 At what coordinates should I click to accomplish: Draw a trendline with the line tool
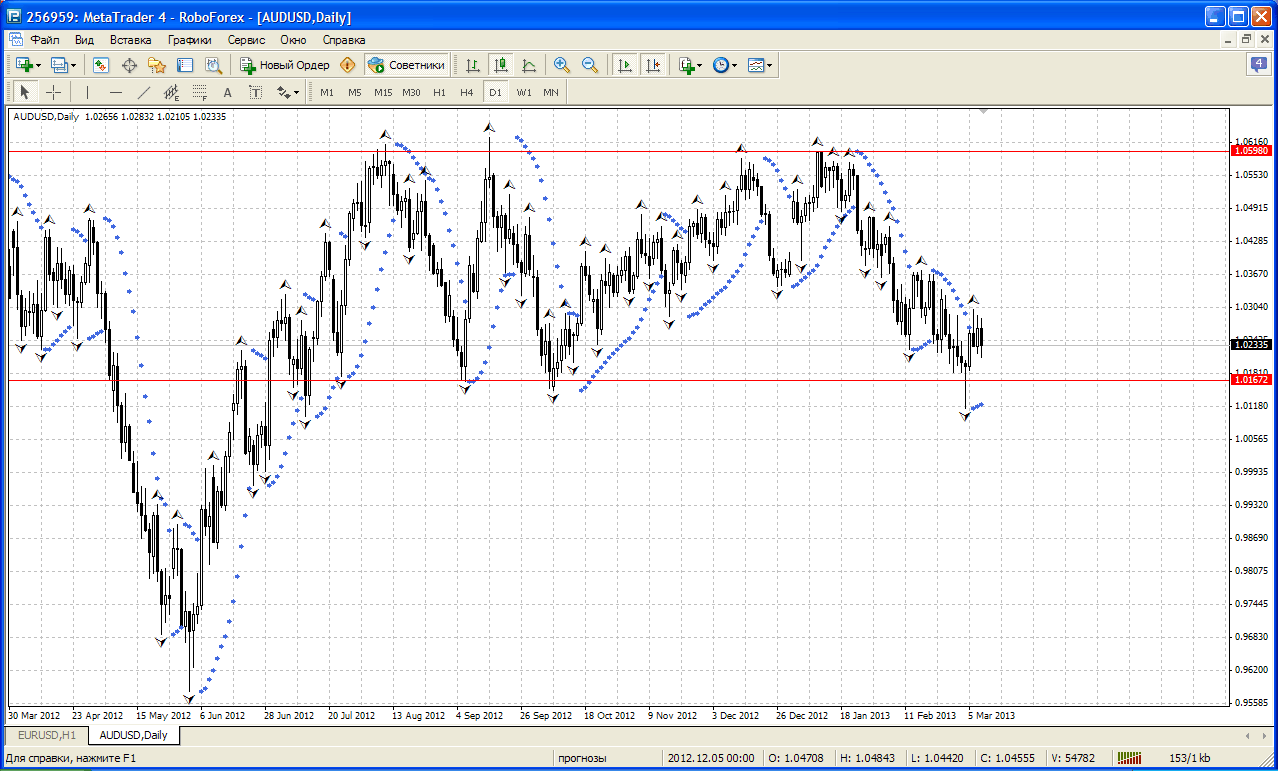[x=143, y=92]
